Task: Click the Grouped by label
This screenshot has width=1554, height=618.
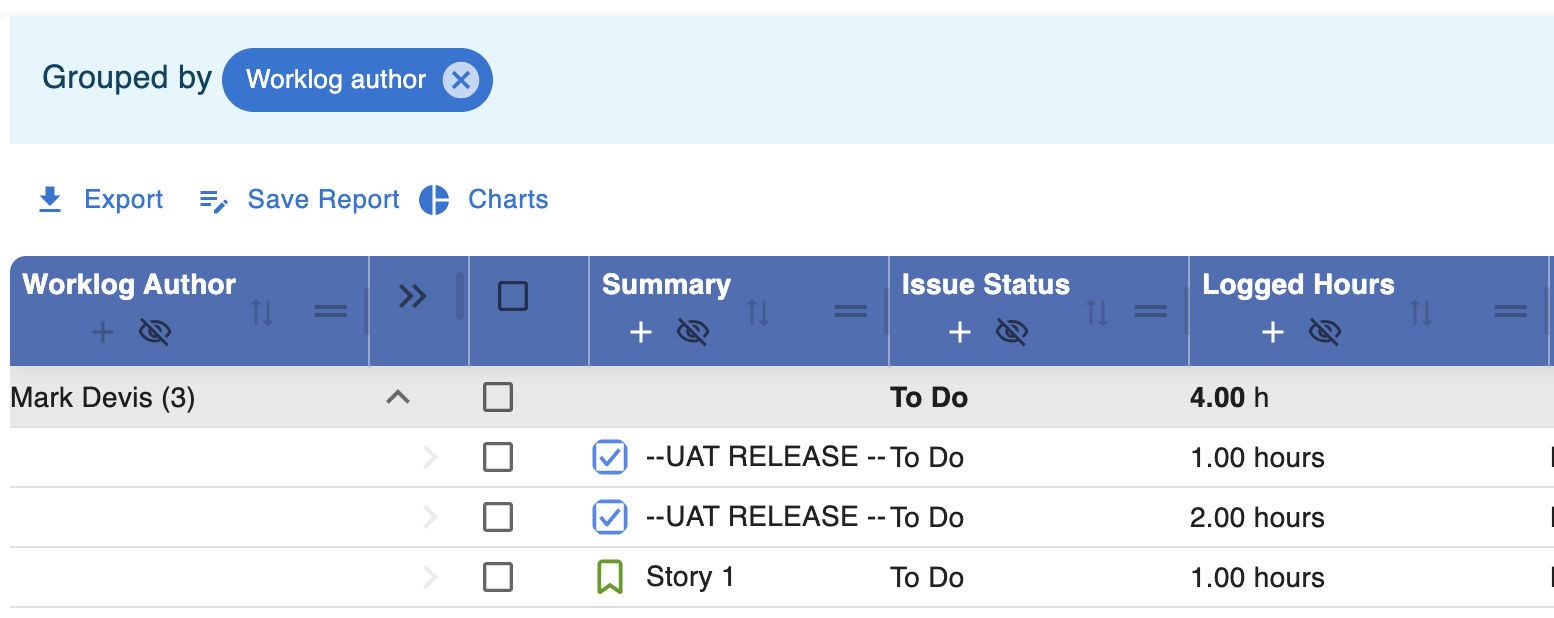Action: 127,78
